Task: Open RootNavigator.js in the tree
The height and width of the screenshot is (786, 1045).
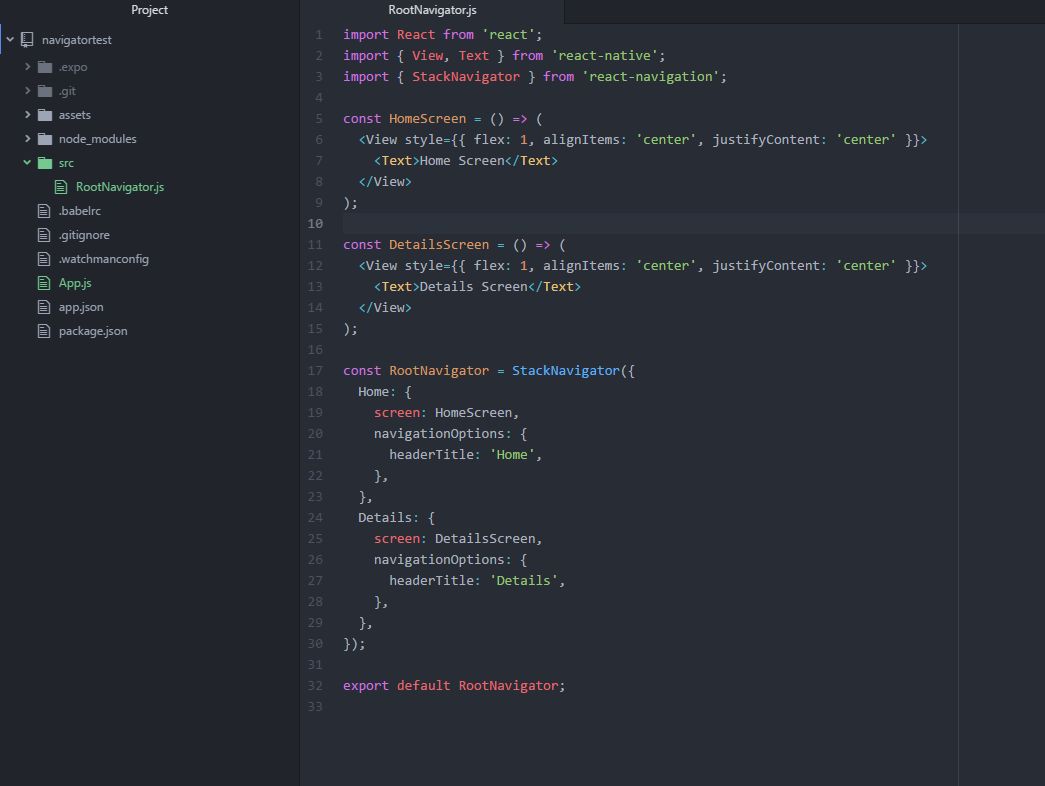Action: click(120, 187)
